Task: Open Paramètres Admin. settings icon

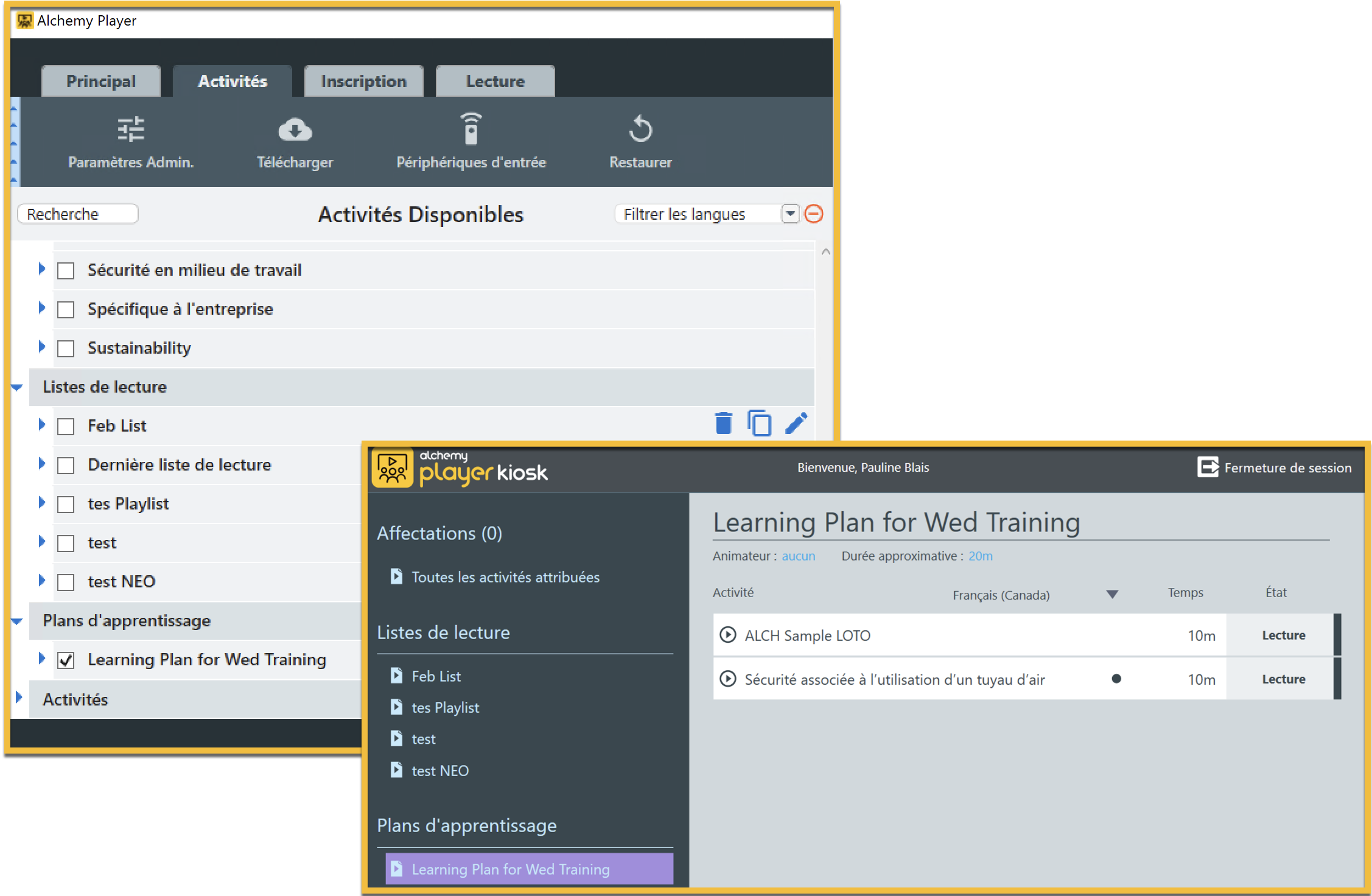Action: pos(131,129)
